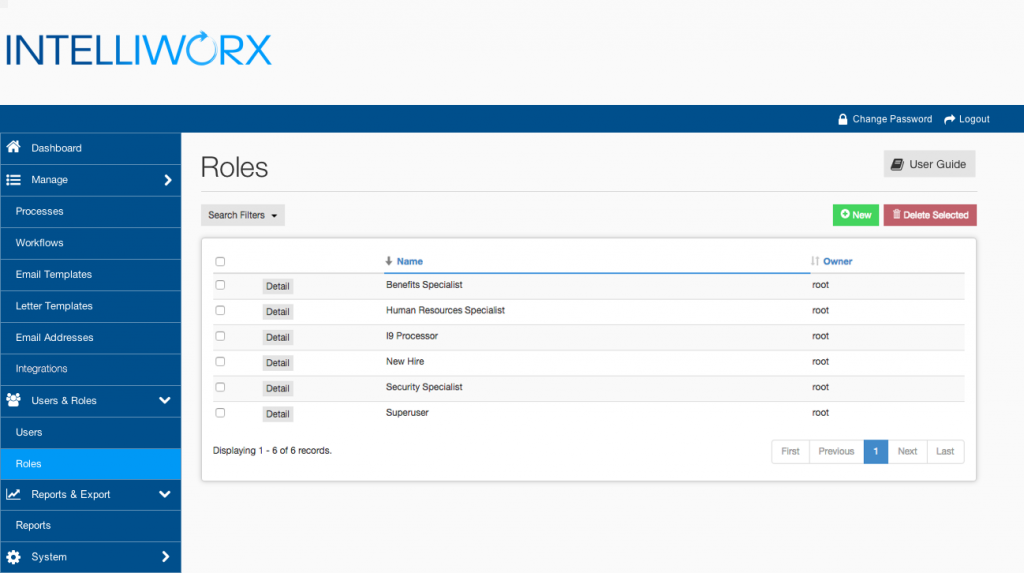Click 'Displaying 1 - 6 of 6 records.' text
This screenshot has width=1024, height=573.
tap(272, 450)
